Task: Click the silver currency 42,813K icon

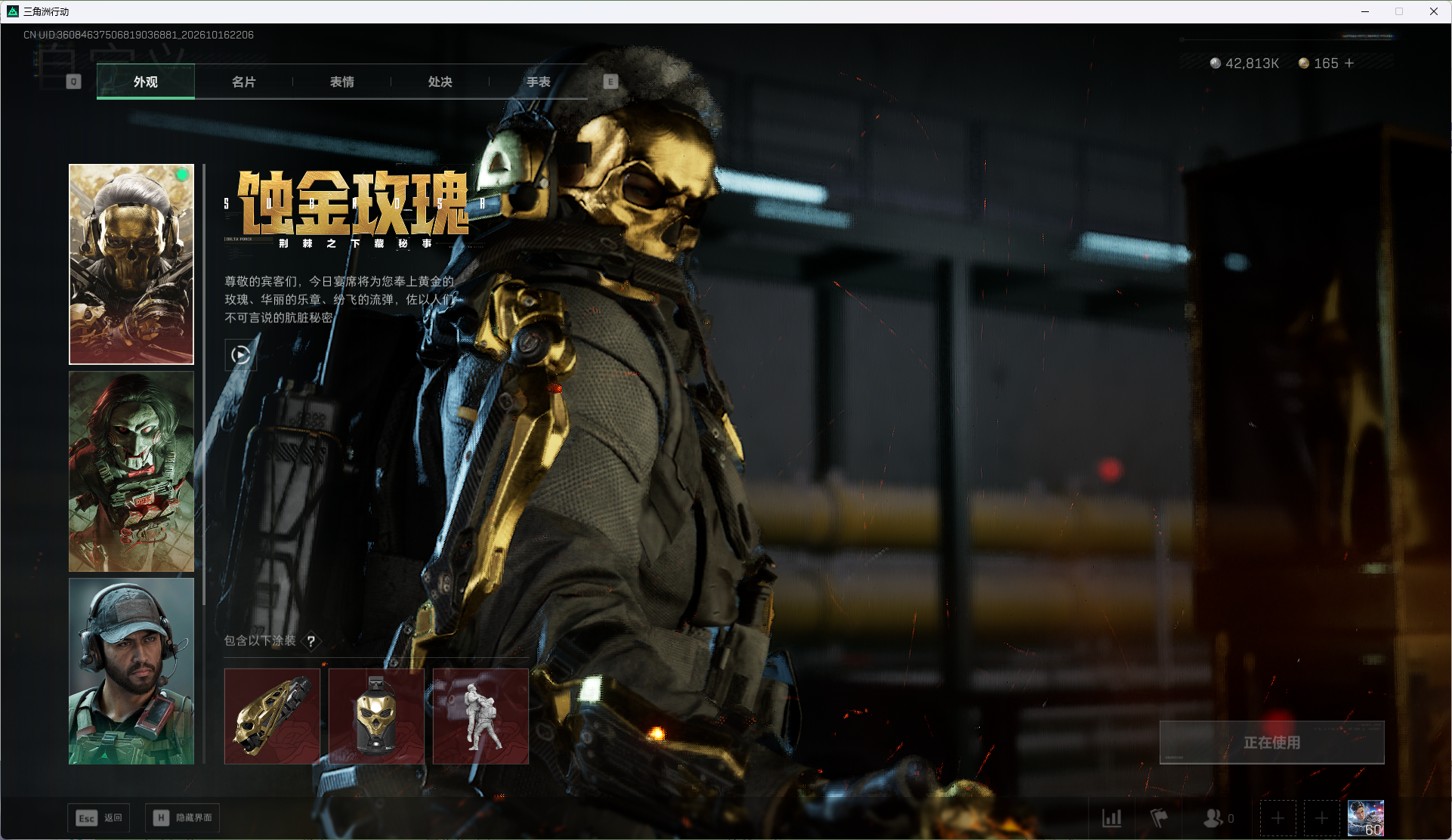Action: pos(1215,63)
